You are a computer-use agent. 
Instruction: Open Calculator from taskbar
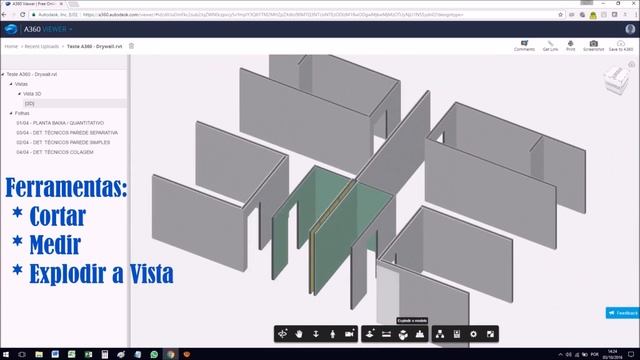pos(104,354)
